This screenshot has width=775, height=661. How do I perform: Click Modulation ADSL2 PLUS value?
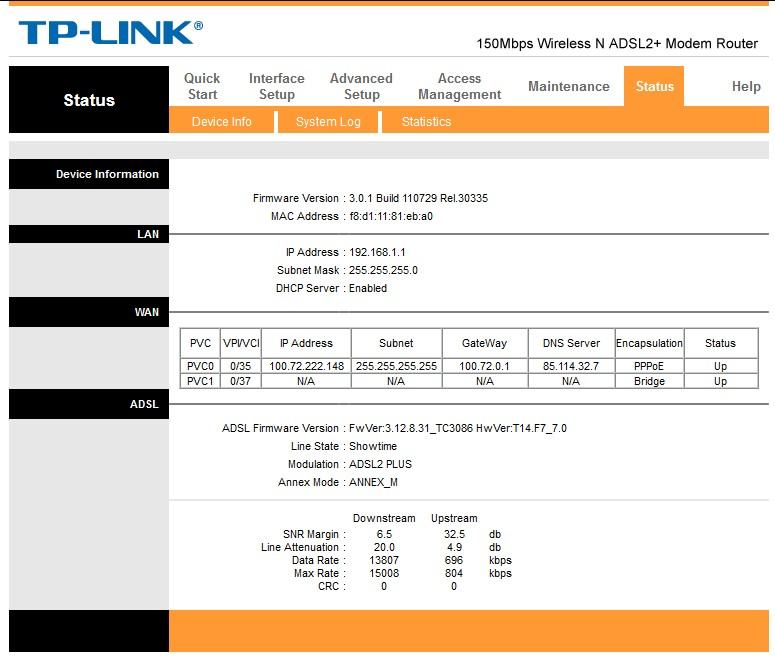coord(380,464)
